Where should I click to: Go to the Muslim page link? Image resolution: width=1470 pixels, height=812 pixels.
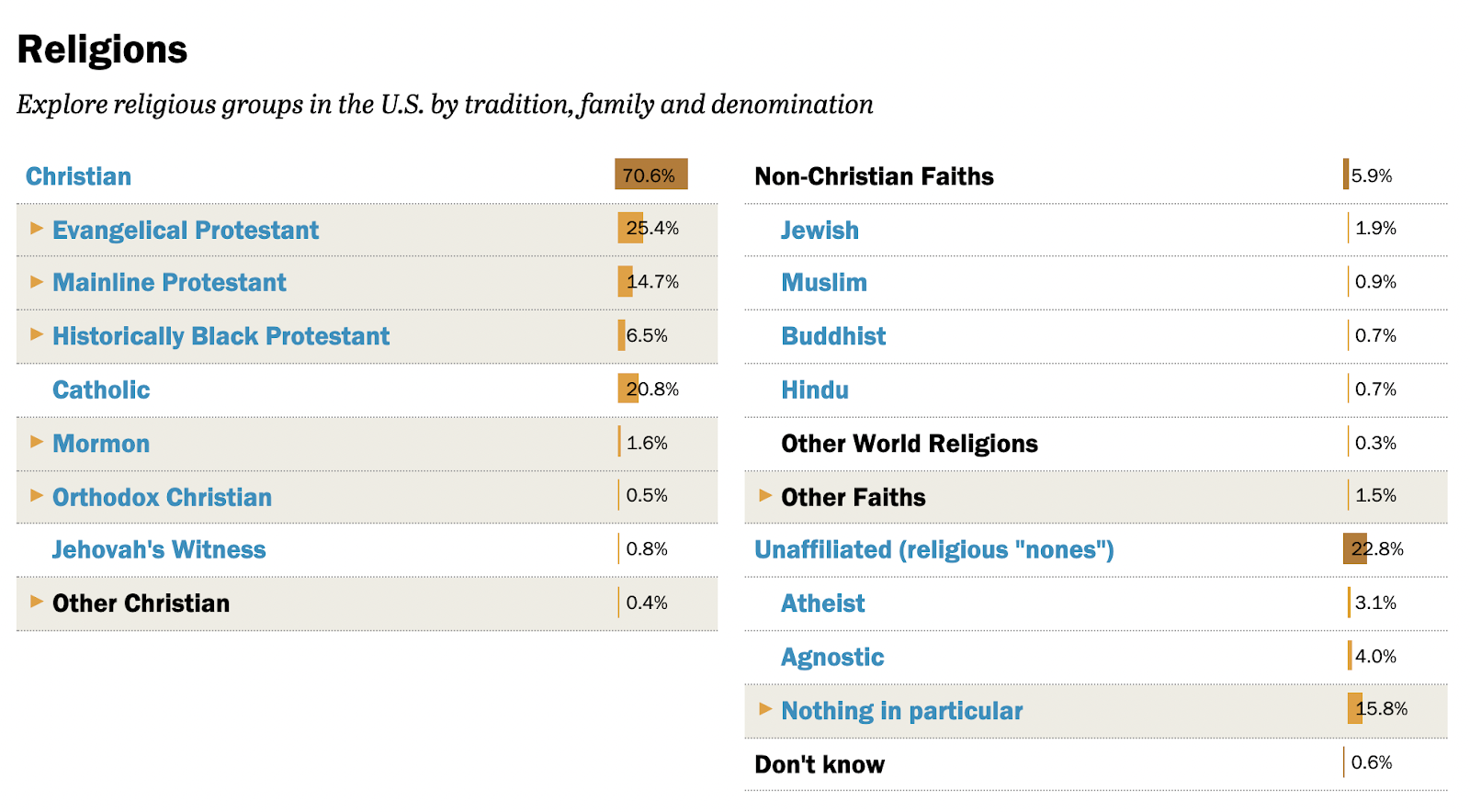(824, 283)
